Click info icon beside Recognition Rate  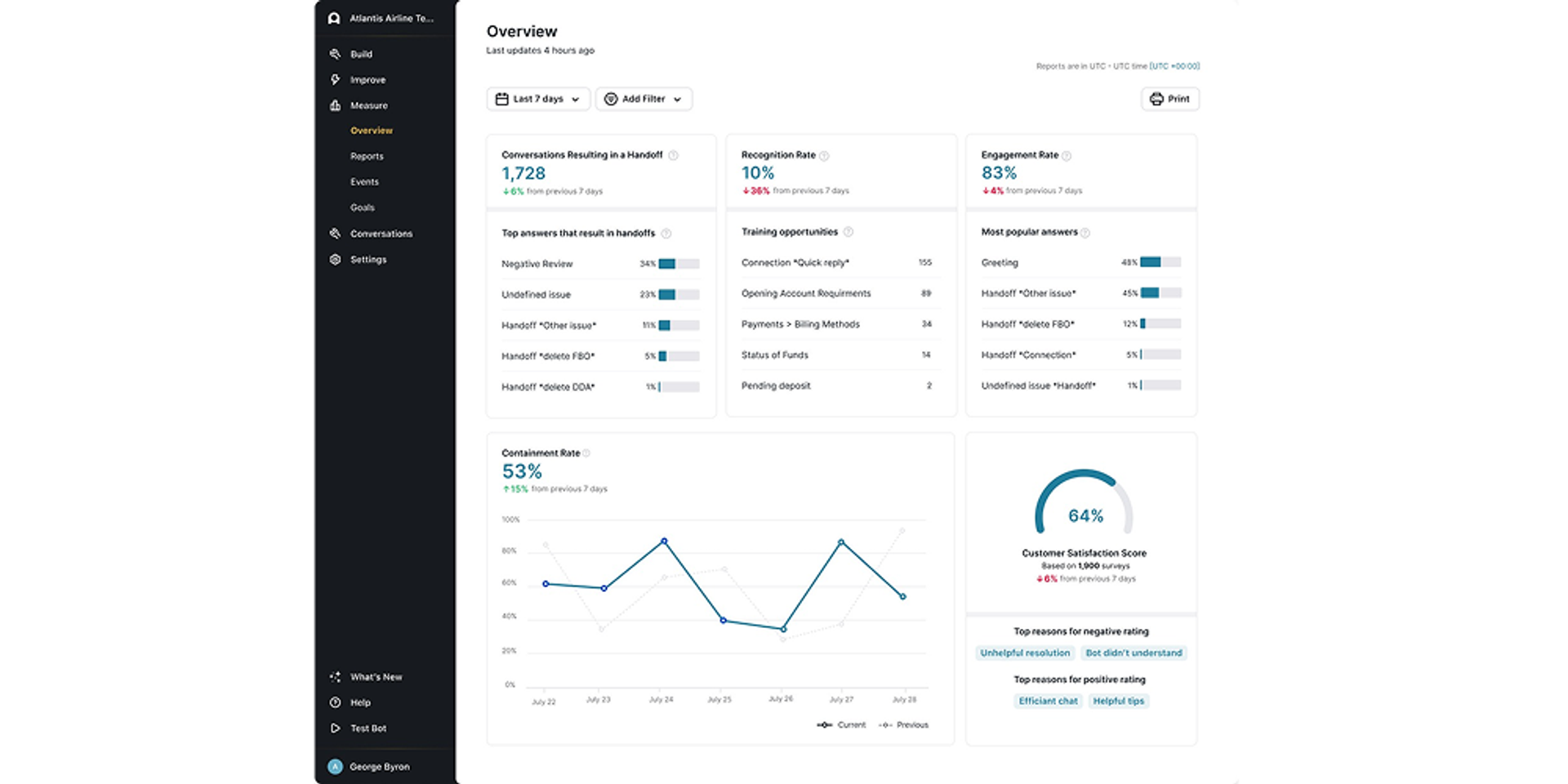(x=824, y=155)
